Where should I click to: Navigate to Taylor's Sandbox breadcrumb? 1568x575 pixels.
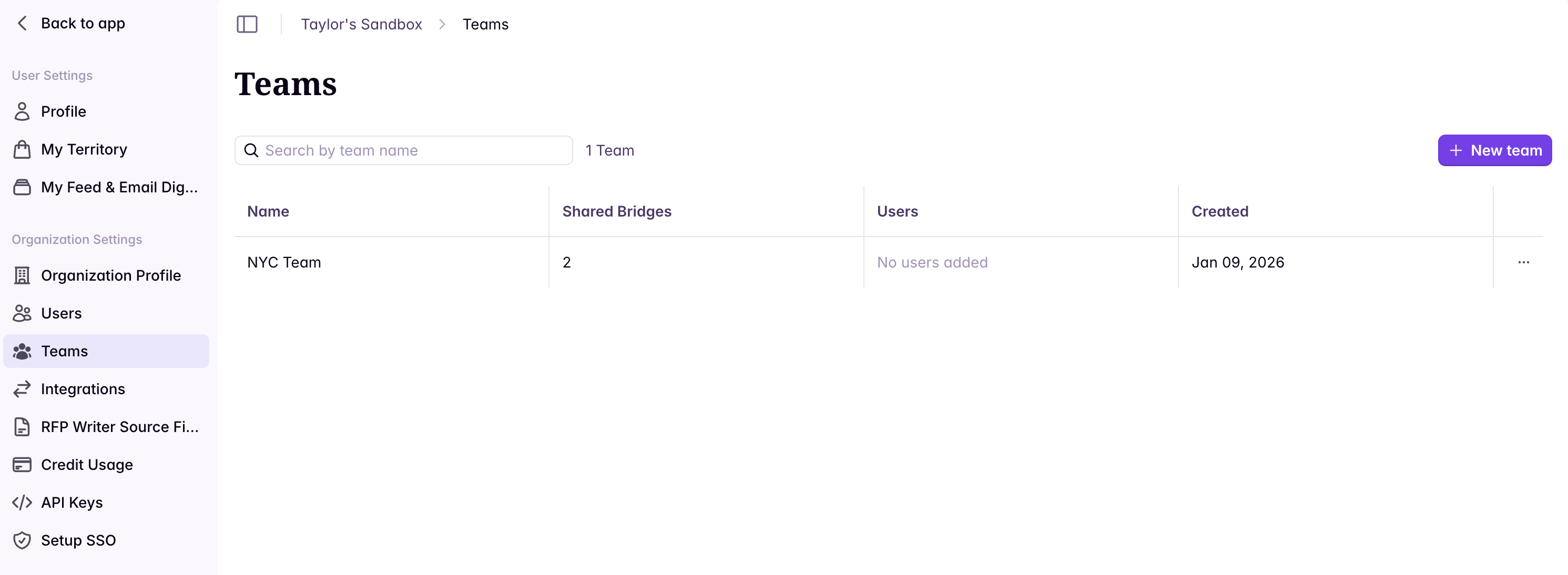tap(361, 24)
